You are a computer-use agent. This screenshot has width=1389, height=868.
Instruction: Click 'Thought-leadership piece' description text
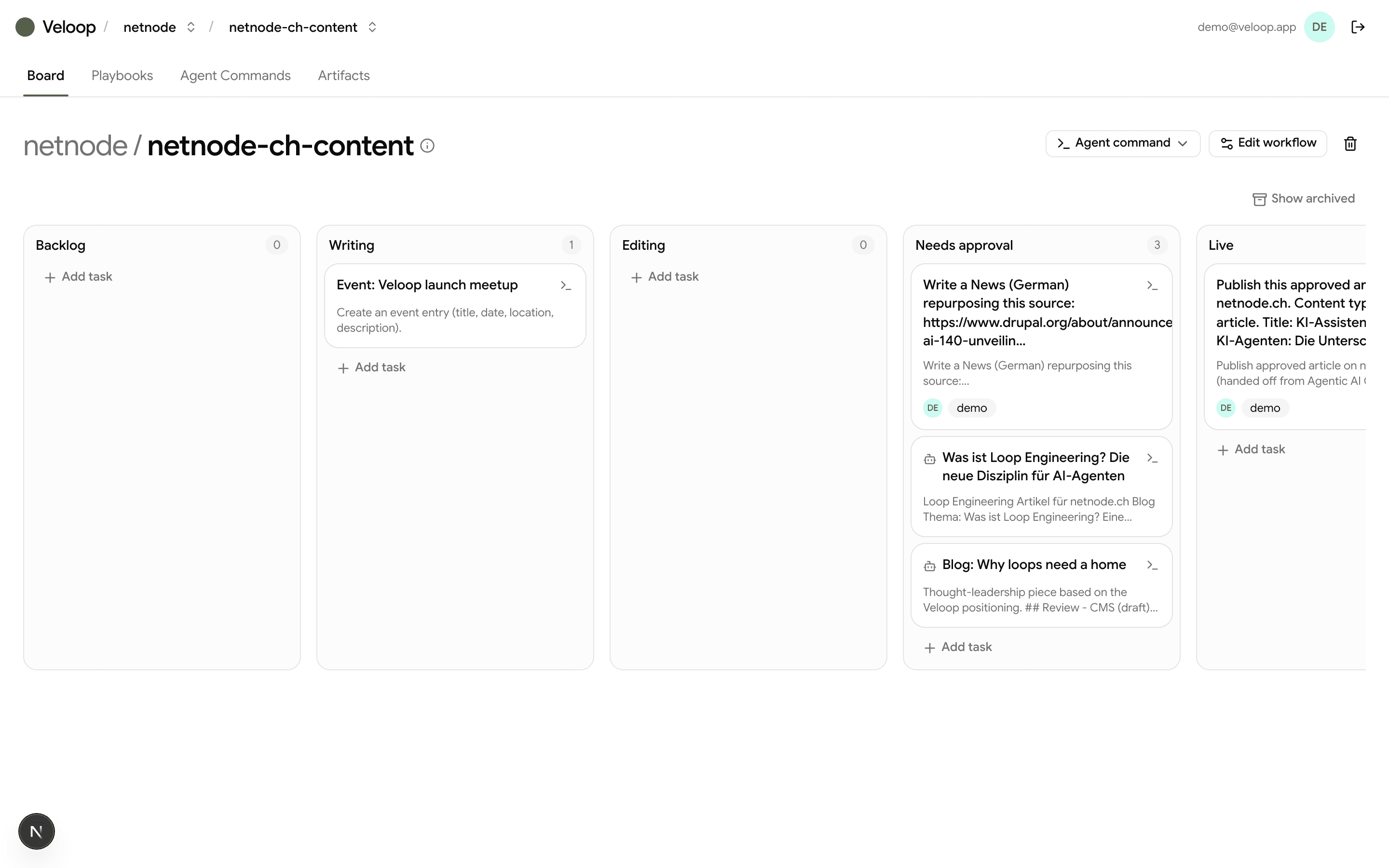(1040, 600)
